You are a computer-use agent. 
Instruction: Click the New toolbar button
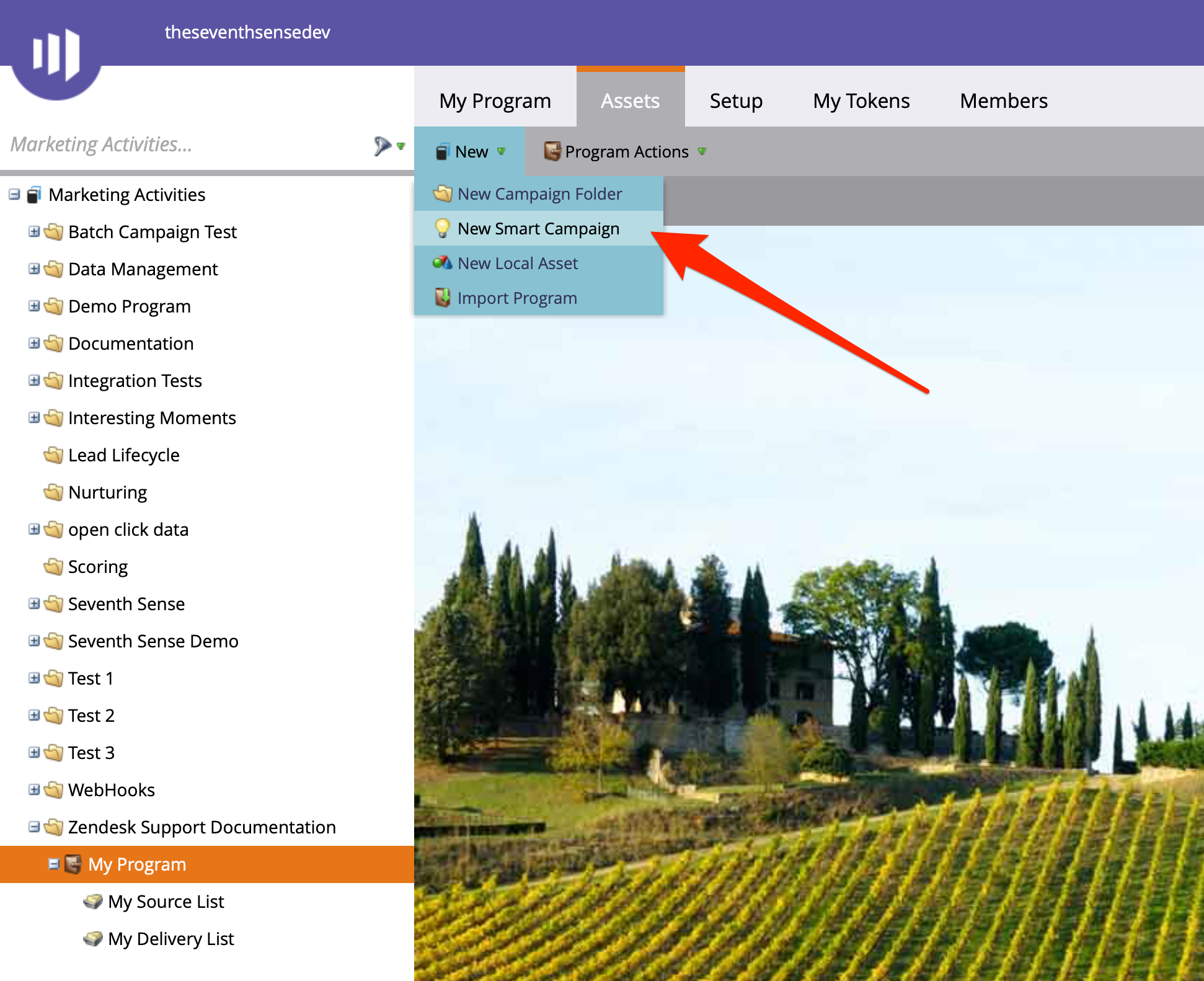(471, 152)
